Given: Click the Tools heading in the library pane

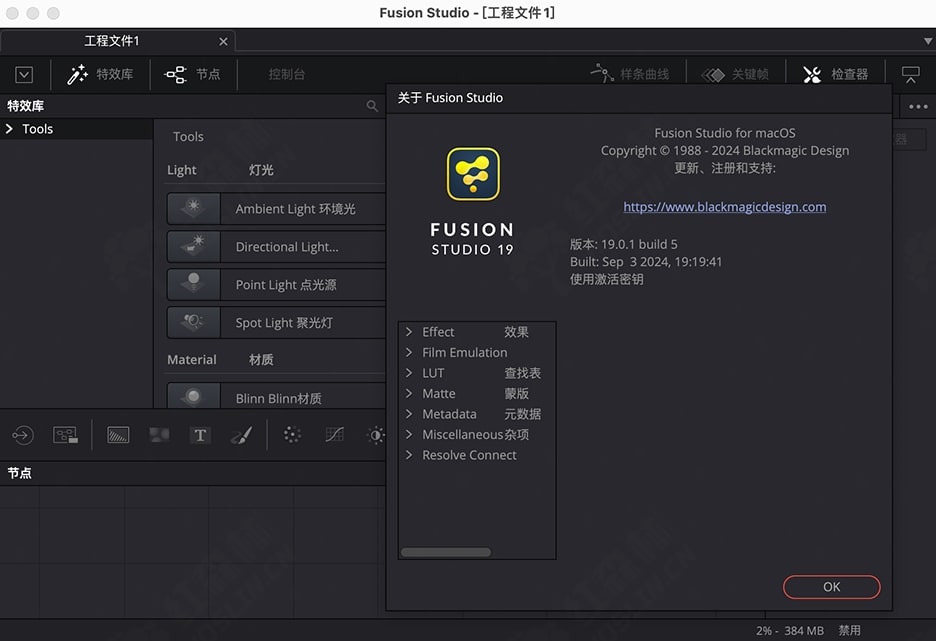Looking at the screenshot, I should (188, 137).
